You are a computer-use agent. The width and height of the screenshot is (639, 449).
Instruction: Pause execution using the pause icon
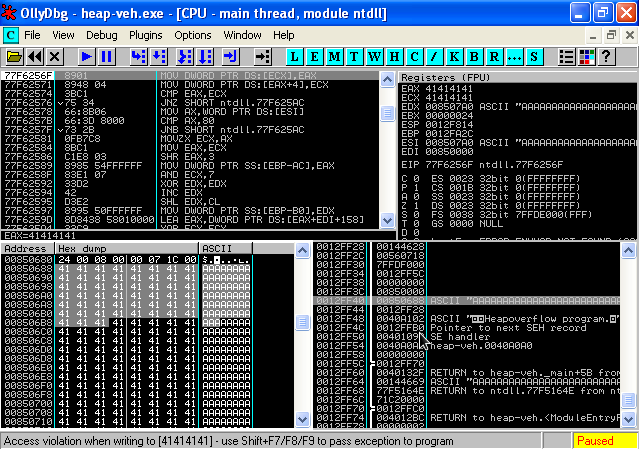click(x=106, y=57)
